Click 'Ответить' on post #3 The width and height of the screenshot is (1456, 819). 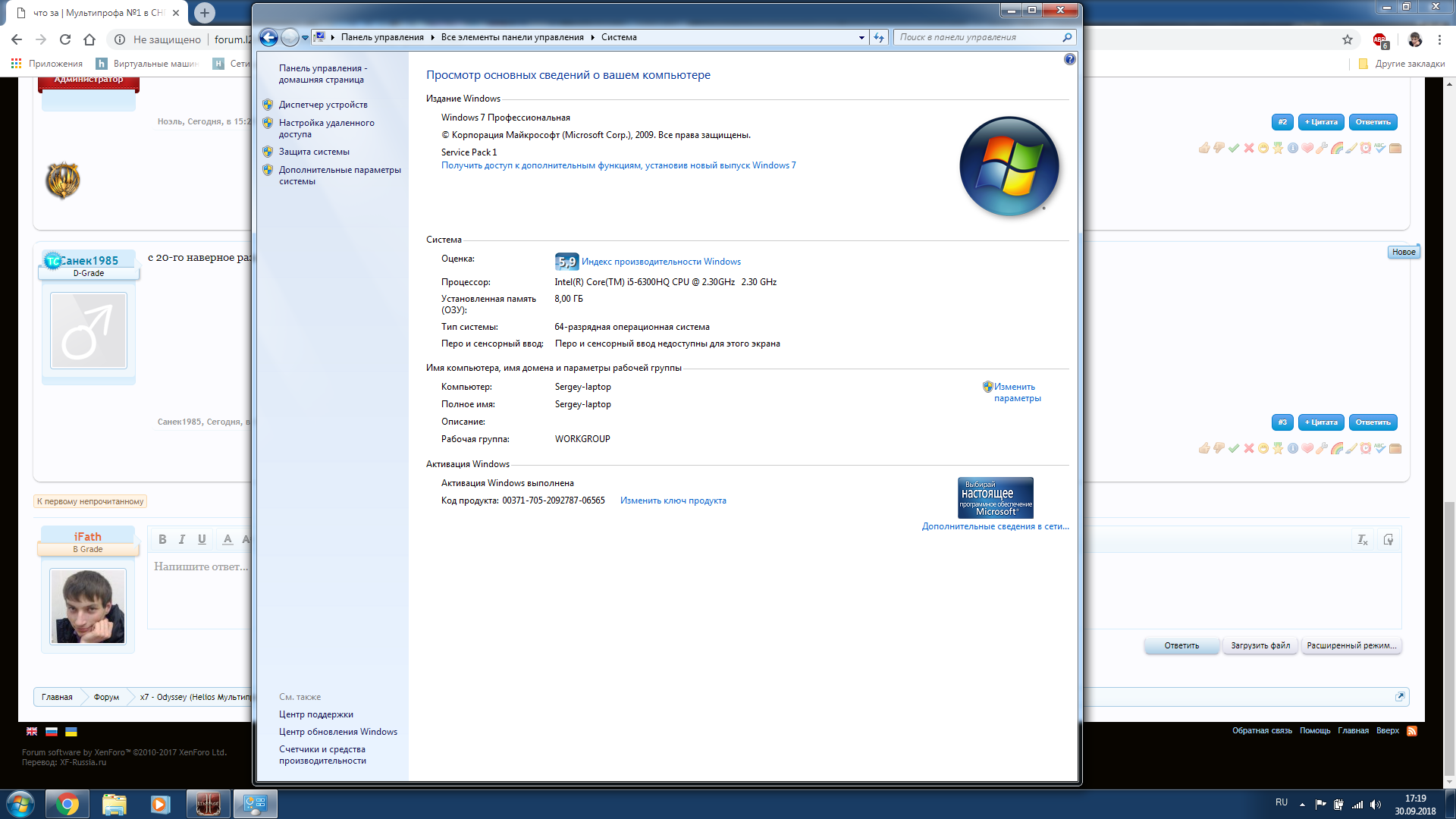[x=1373, y=422]
